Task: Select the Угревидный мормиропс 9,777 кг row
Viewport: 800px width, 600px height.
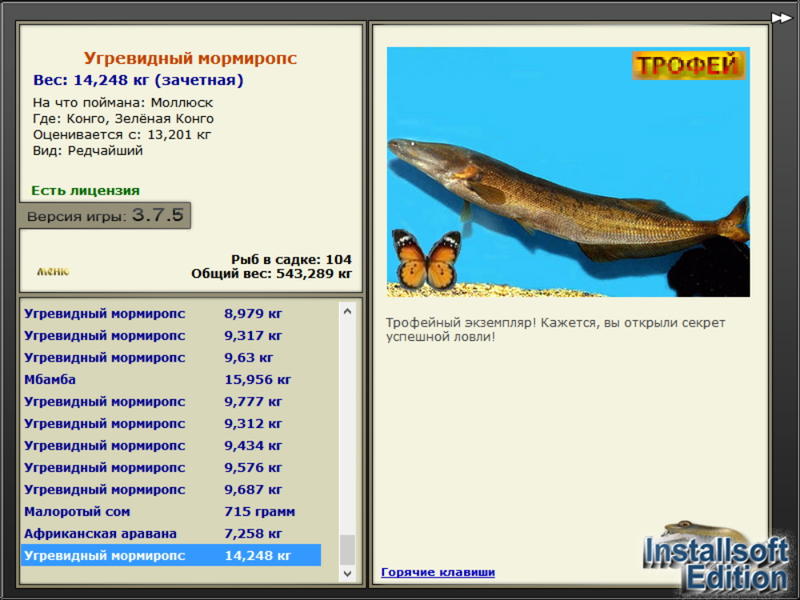Action: [x=171, y=401]
